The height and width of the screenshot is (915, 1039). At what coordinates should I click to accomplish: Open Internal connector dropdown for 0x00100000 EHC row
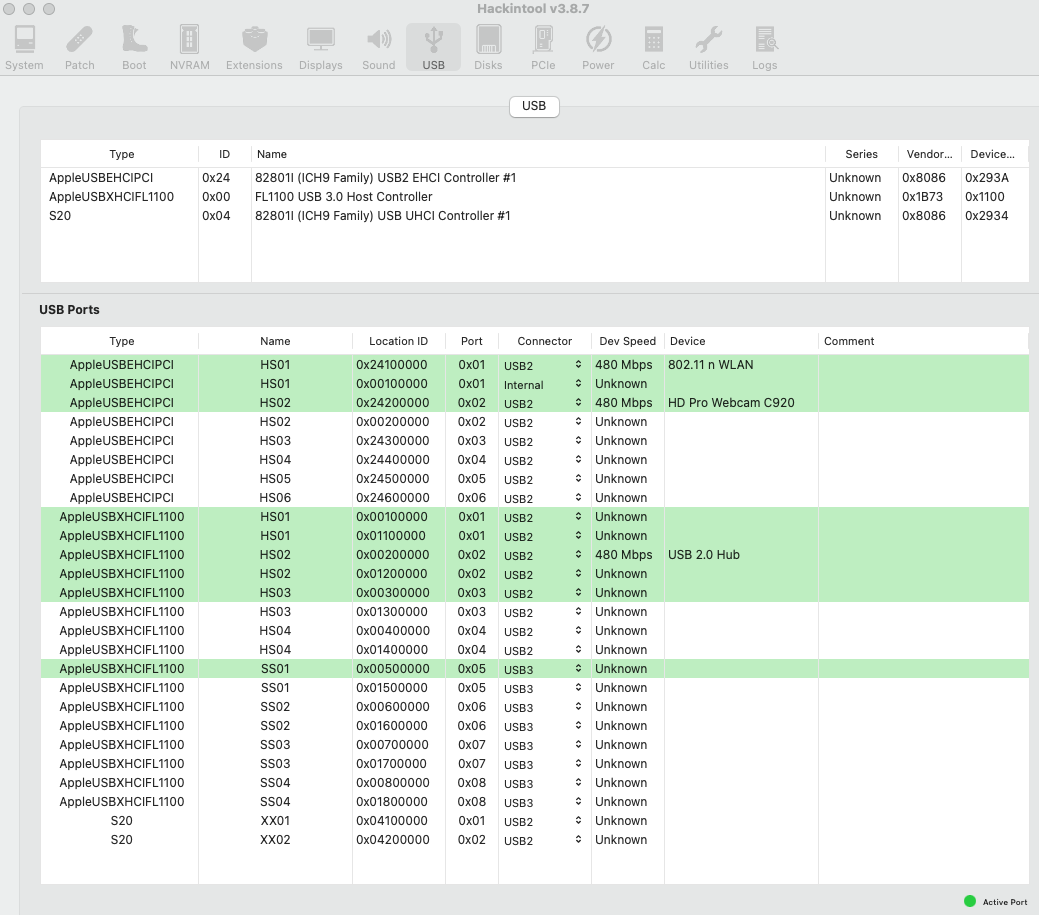(543, 384)
